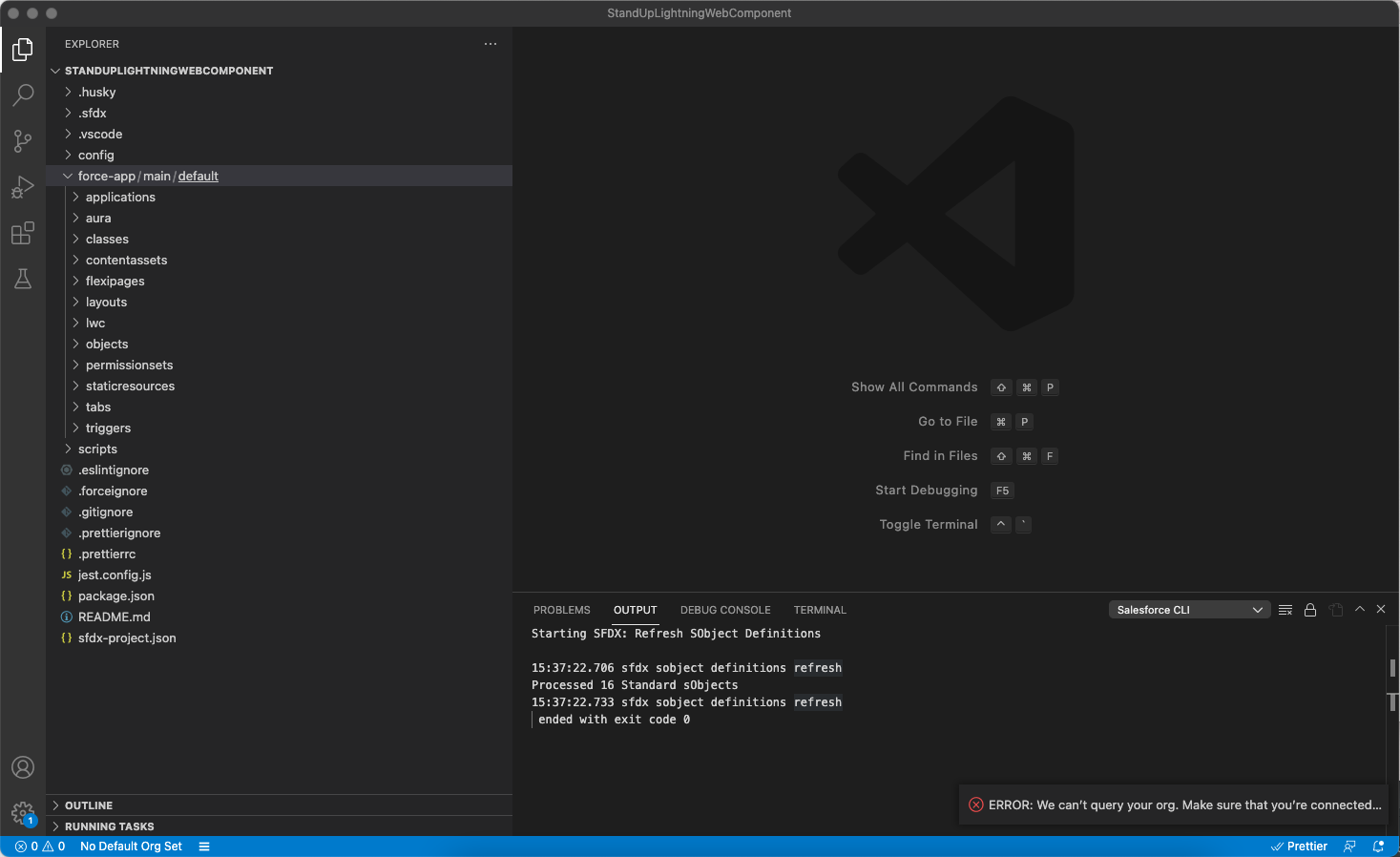Toggle word wrap error count in status bar
This screenshot has height=857, width=1400.
[x=41, y=846]
